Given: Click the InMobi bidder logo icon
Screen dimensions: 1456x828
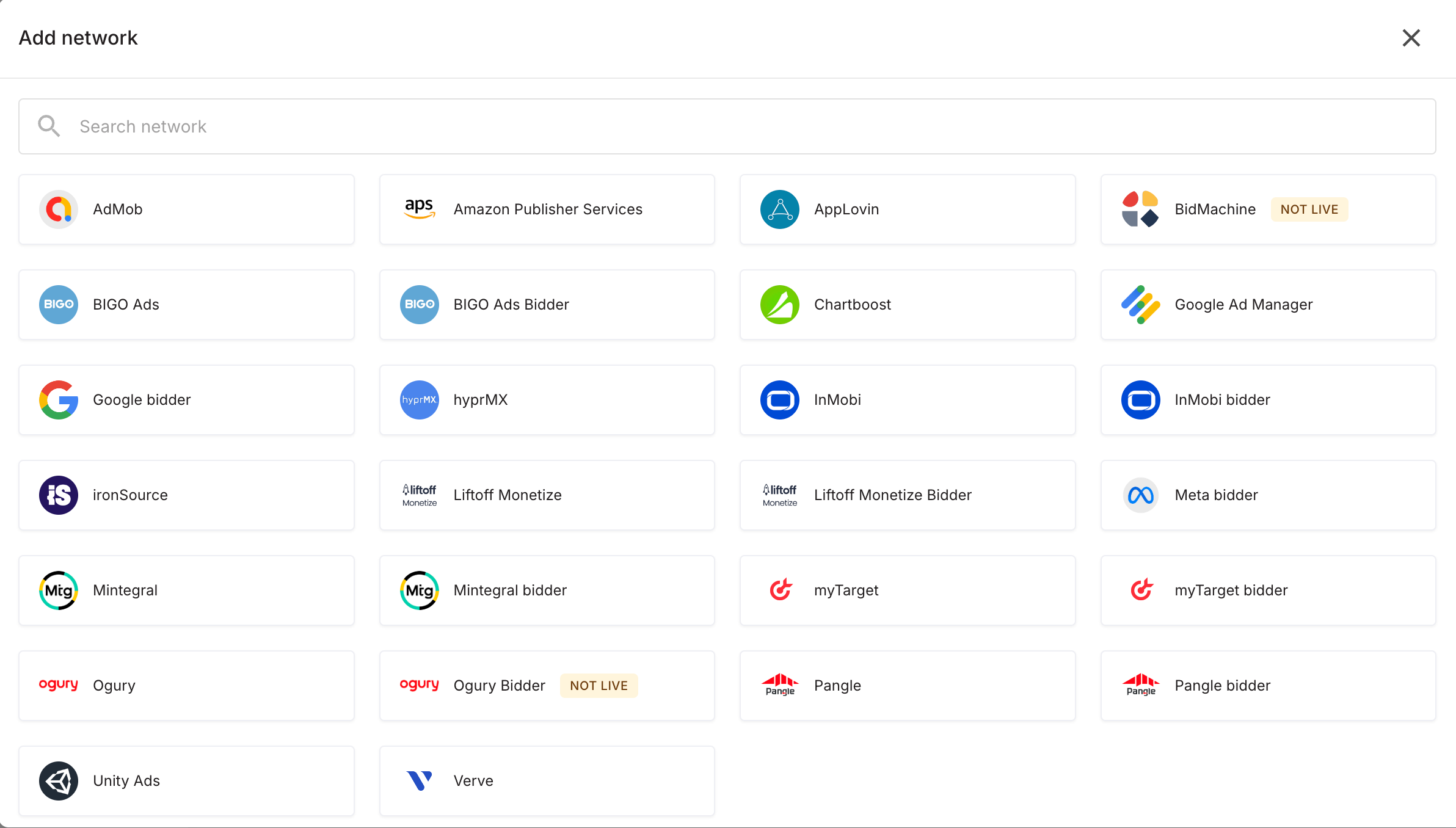Looking at the screenshot, I should click(x=1140, y=400).
